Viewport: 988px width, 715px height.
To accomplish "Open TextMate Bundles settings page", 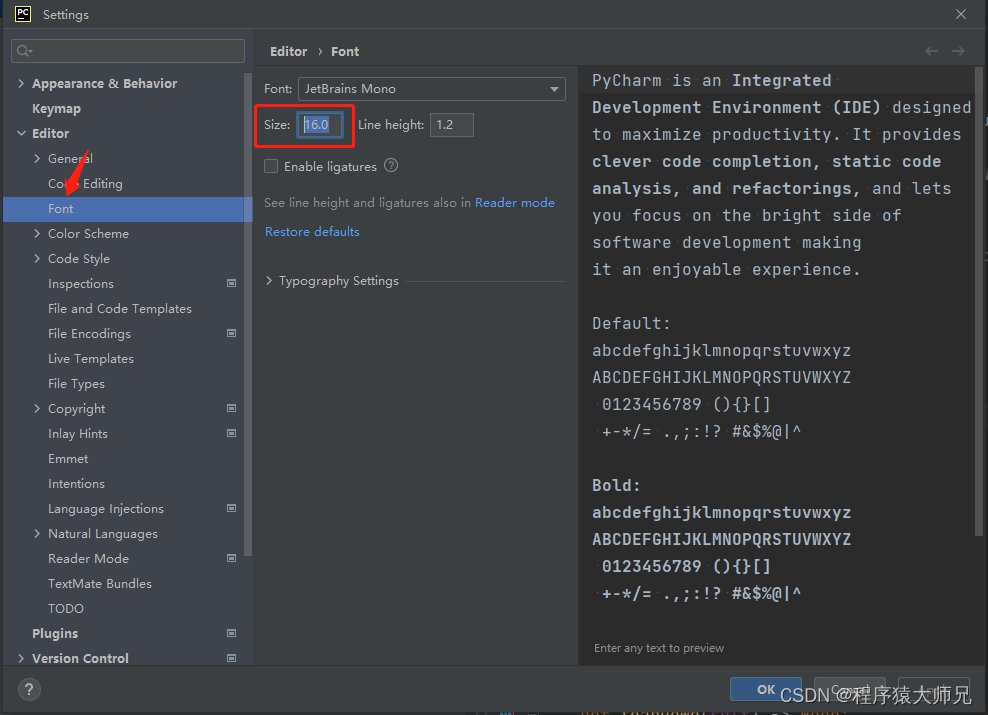I will [100, 583].
